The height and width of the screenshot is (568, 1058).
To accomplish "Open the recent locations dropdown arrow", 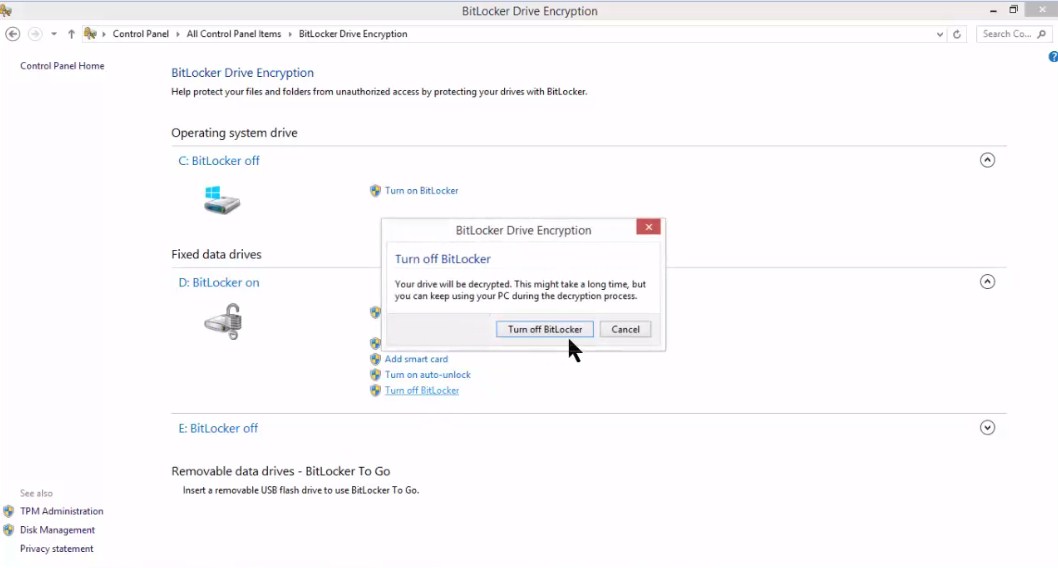I will tap(54, 34).
